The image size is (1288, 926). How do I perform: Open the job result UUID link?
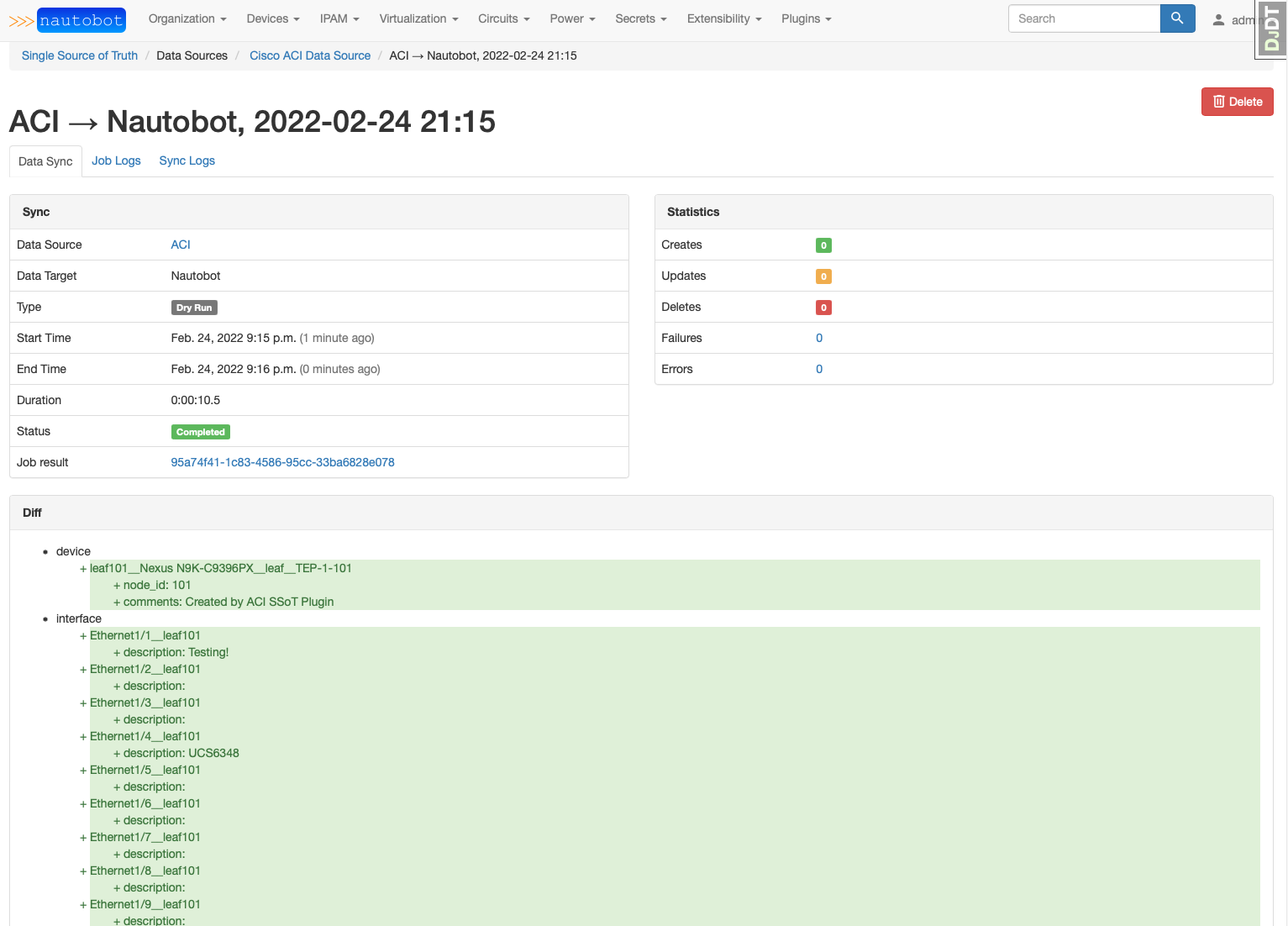tap(282, 462)
